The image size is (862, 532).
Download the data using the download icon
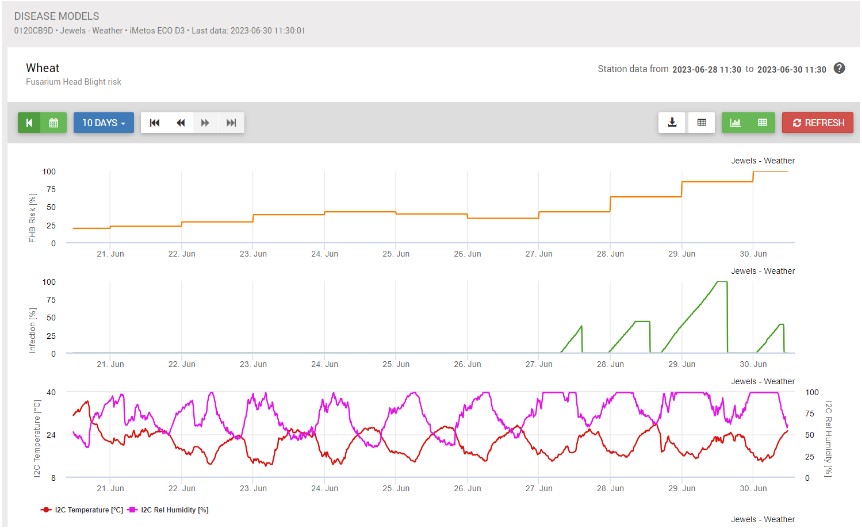tap(672, 123)
